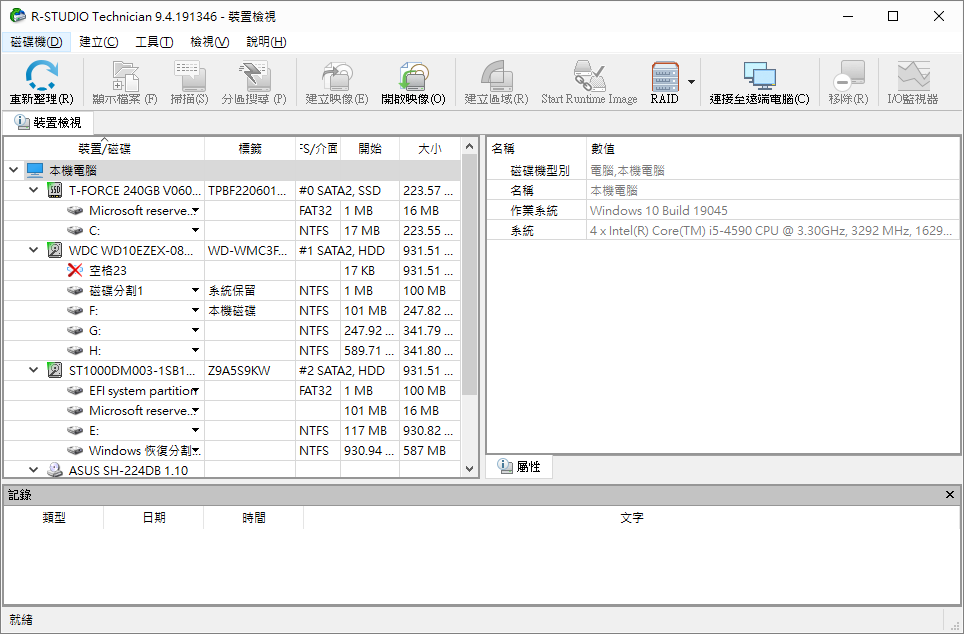Viewport: 964px width, 634px height.
Task: Open the 磁碟機(D) menu
Action: (37, 42)
